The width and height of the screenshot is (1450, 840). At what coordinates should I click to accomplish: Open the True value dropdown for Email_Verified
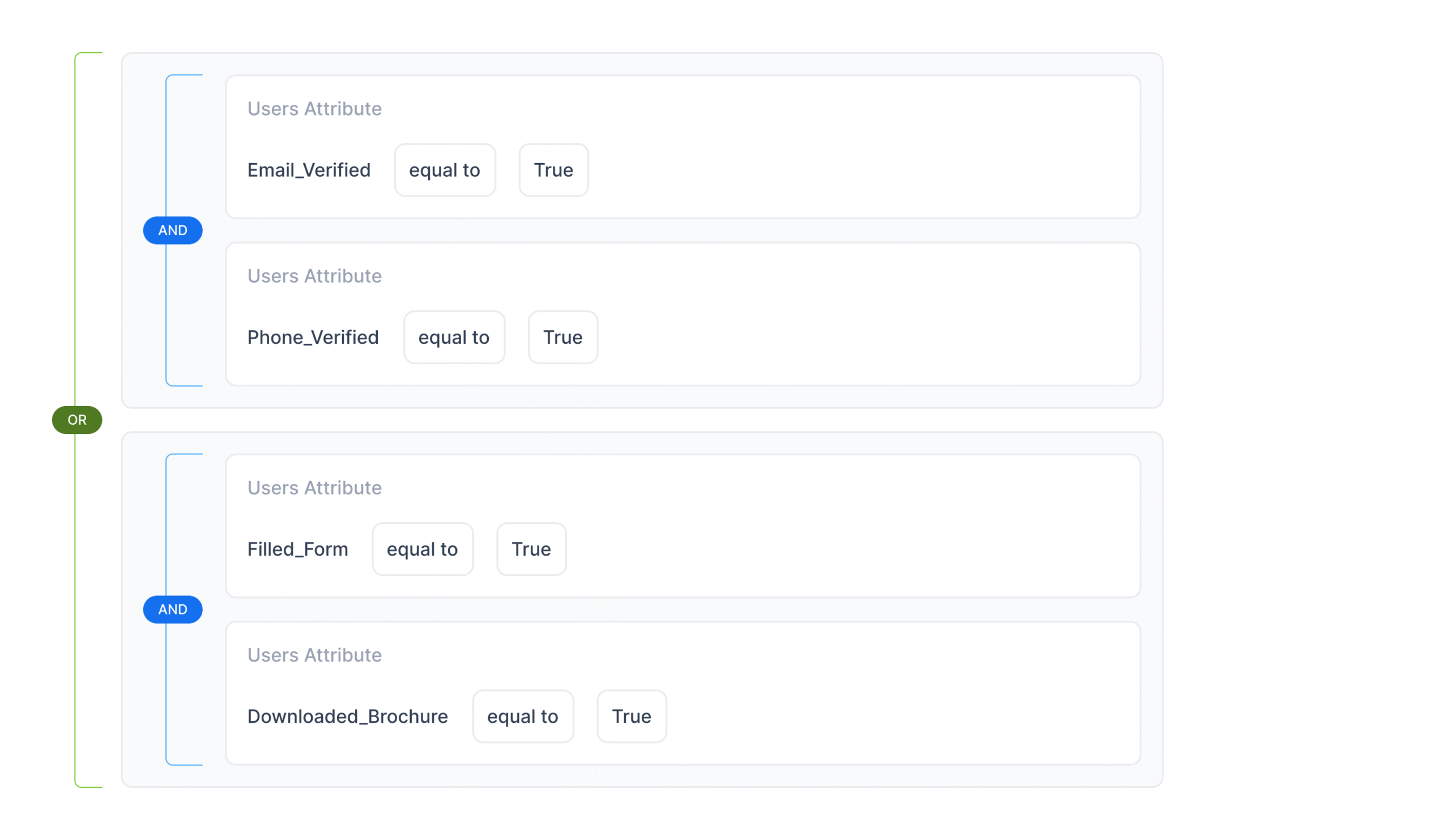[553, 170]
